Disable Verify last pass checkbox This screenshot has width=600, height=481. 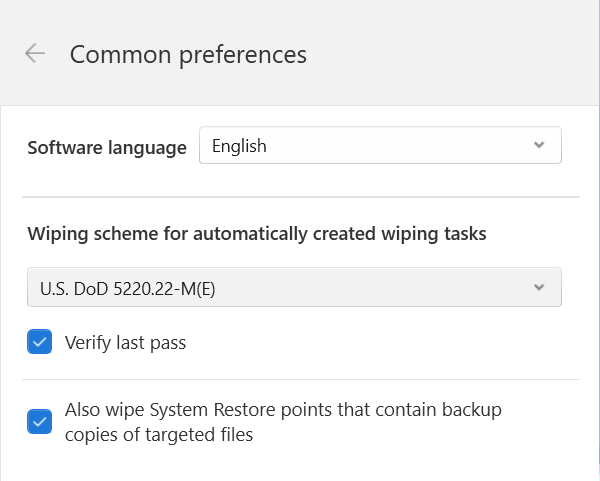[39, 342]
